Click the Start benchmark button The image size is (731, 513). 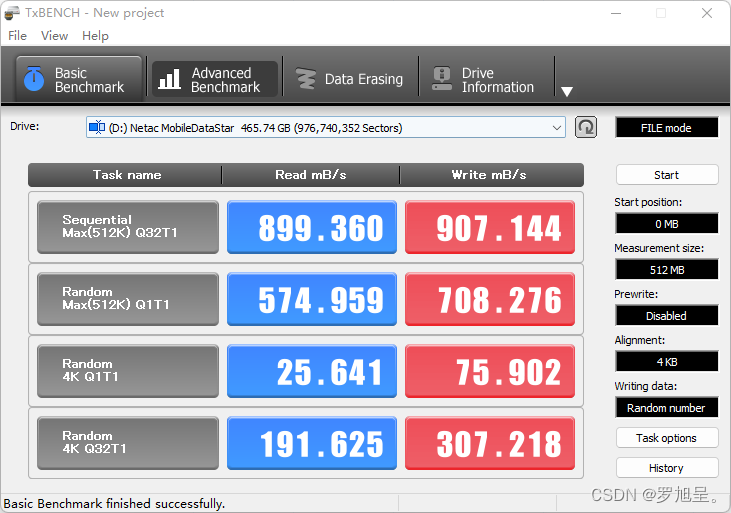[667, 175]
